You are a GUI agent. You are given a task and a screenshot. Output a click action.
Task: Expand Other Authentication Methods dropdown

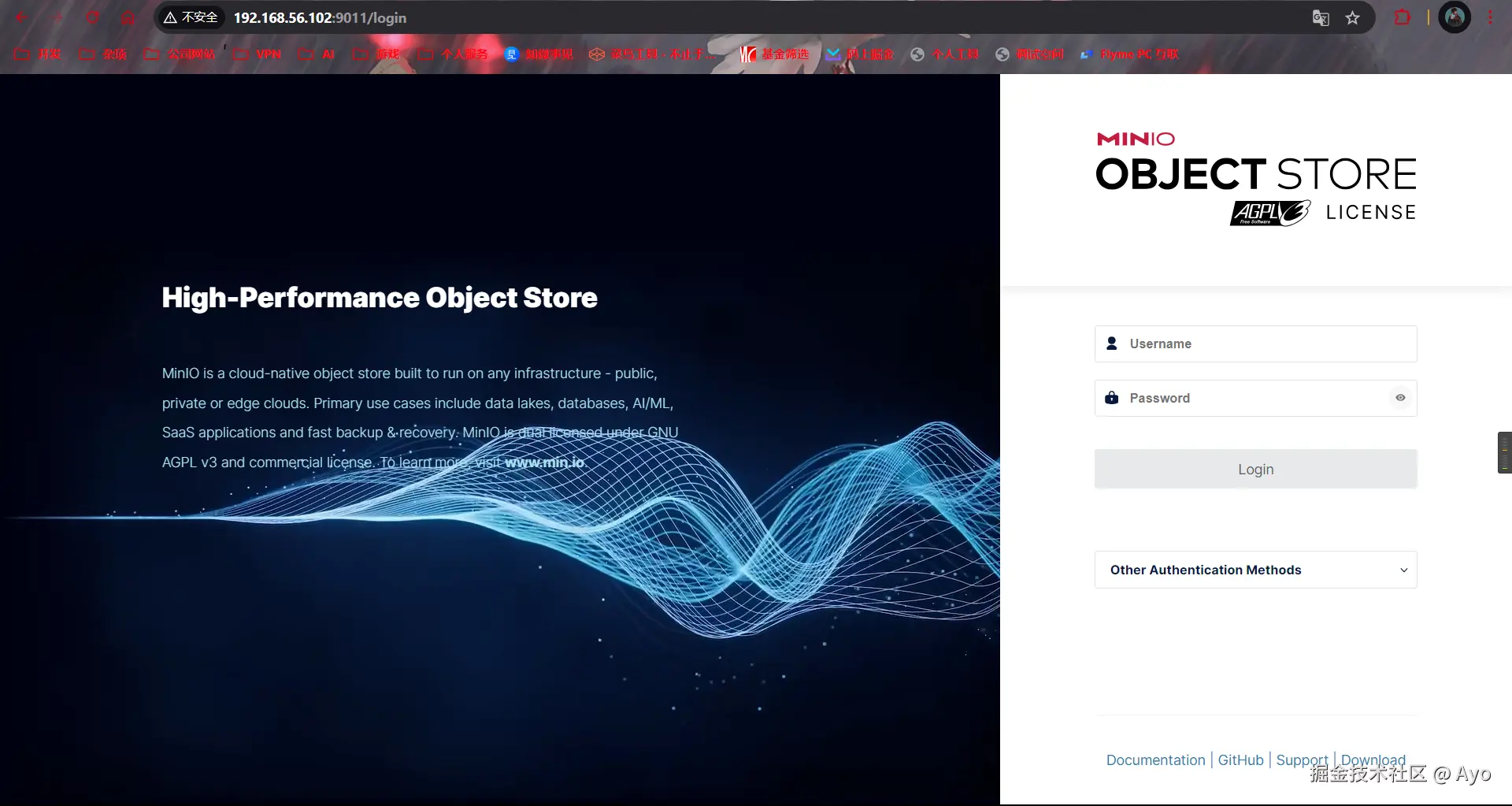(1256, 570)
